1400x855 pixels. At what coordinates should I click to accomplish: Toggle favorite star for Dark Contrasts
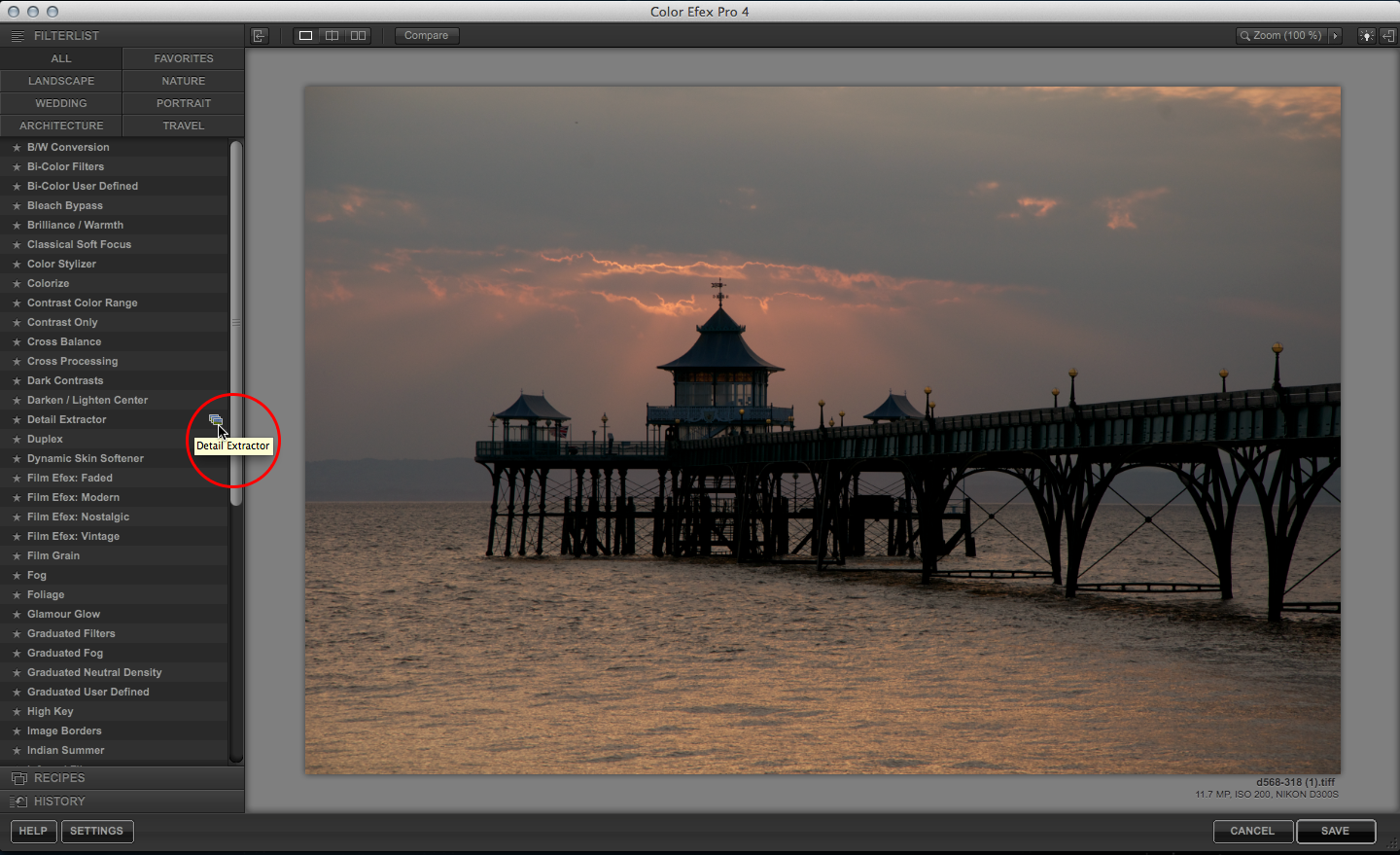pyautogui.click(x=17, y=381)
